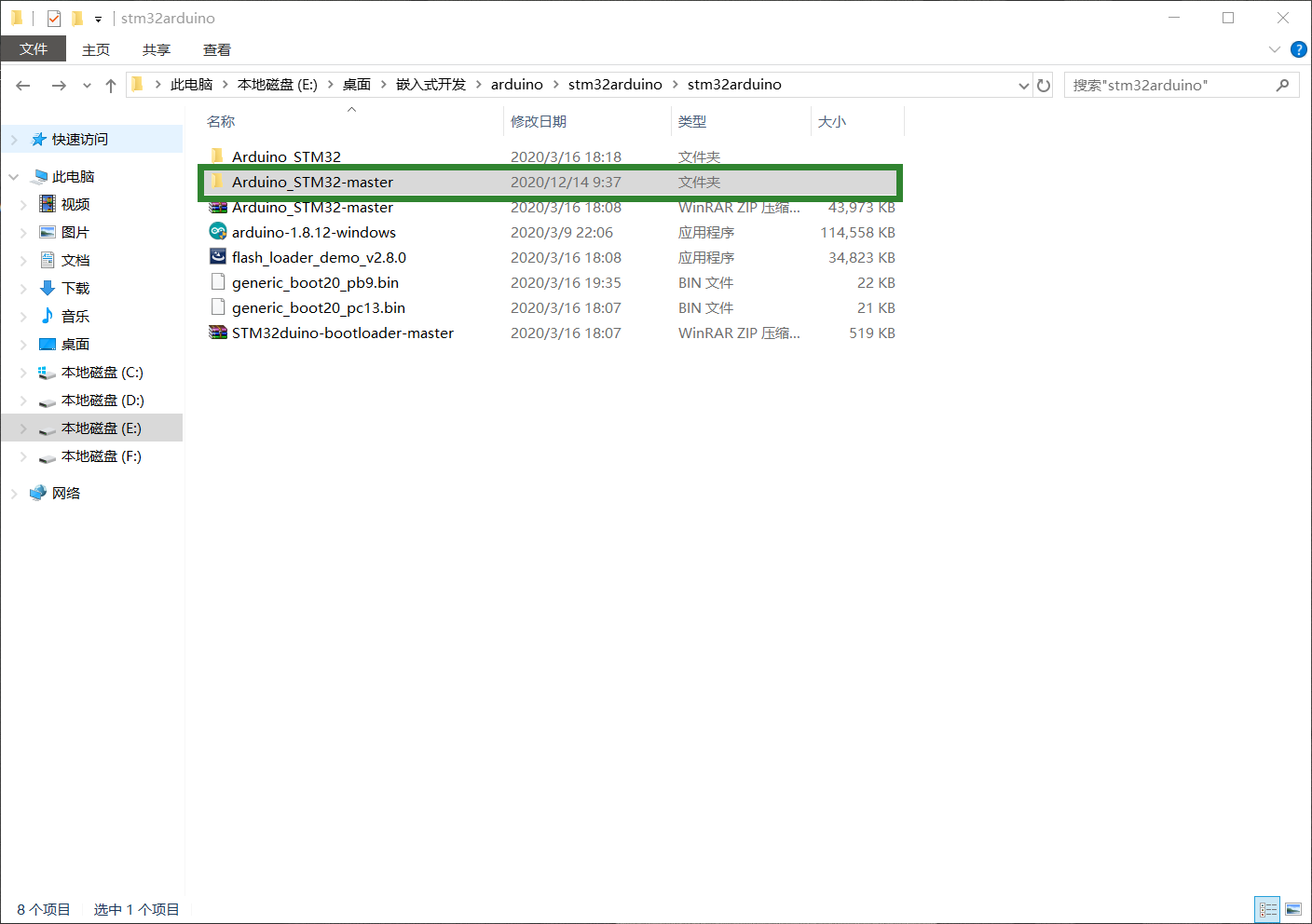Select the flash_loader_demo_v2.8.0 installer icon

[218, 256]
